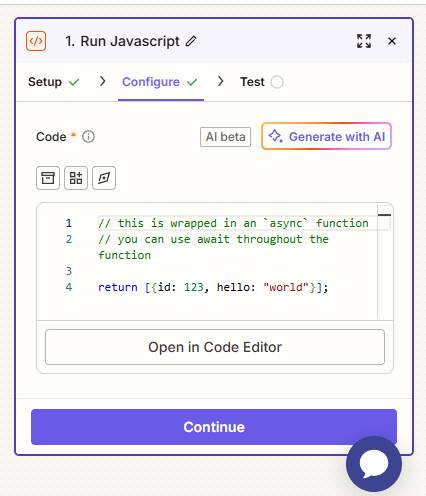Select the Configure tab
This screenshot has height=496, width=426.
[160, 82]
